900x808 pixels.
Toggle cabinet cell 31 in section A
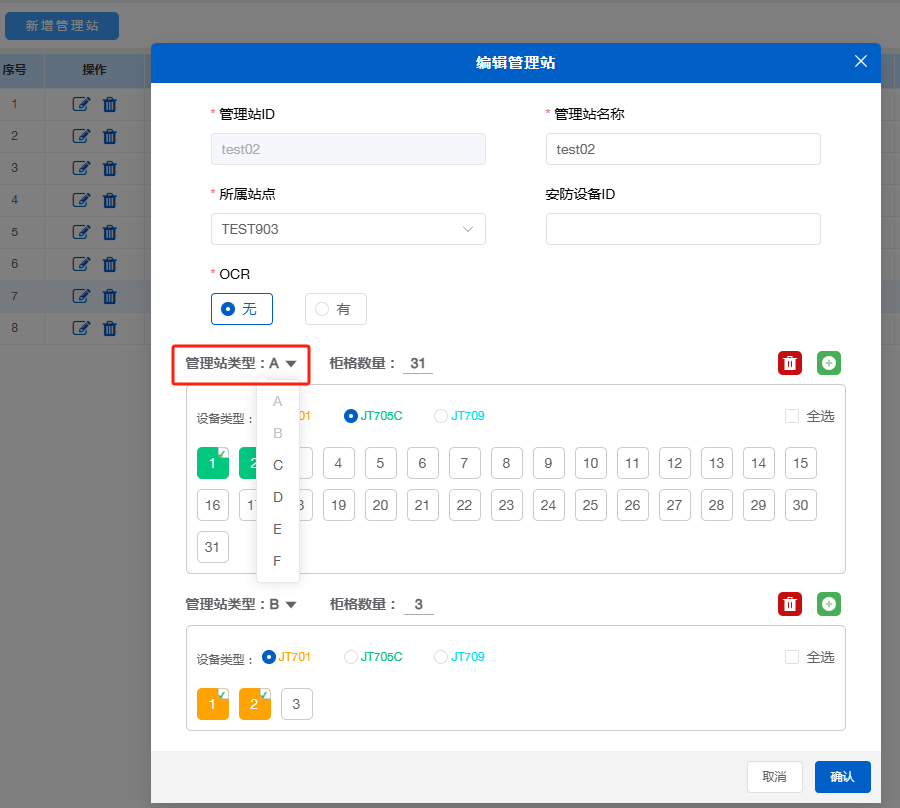point(213,547)
